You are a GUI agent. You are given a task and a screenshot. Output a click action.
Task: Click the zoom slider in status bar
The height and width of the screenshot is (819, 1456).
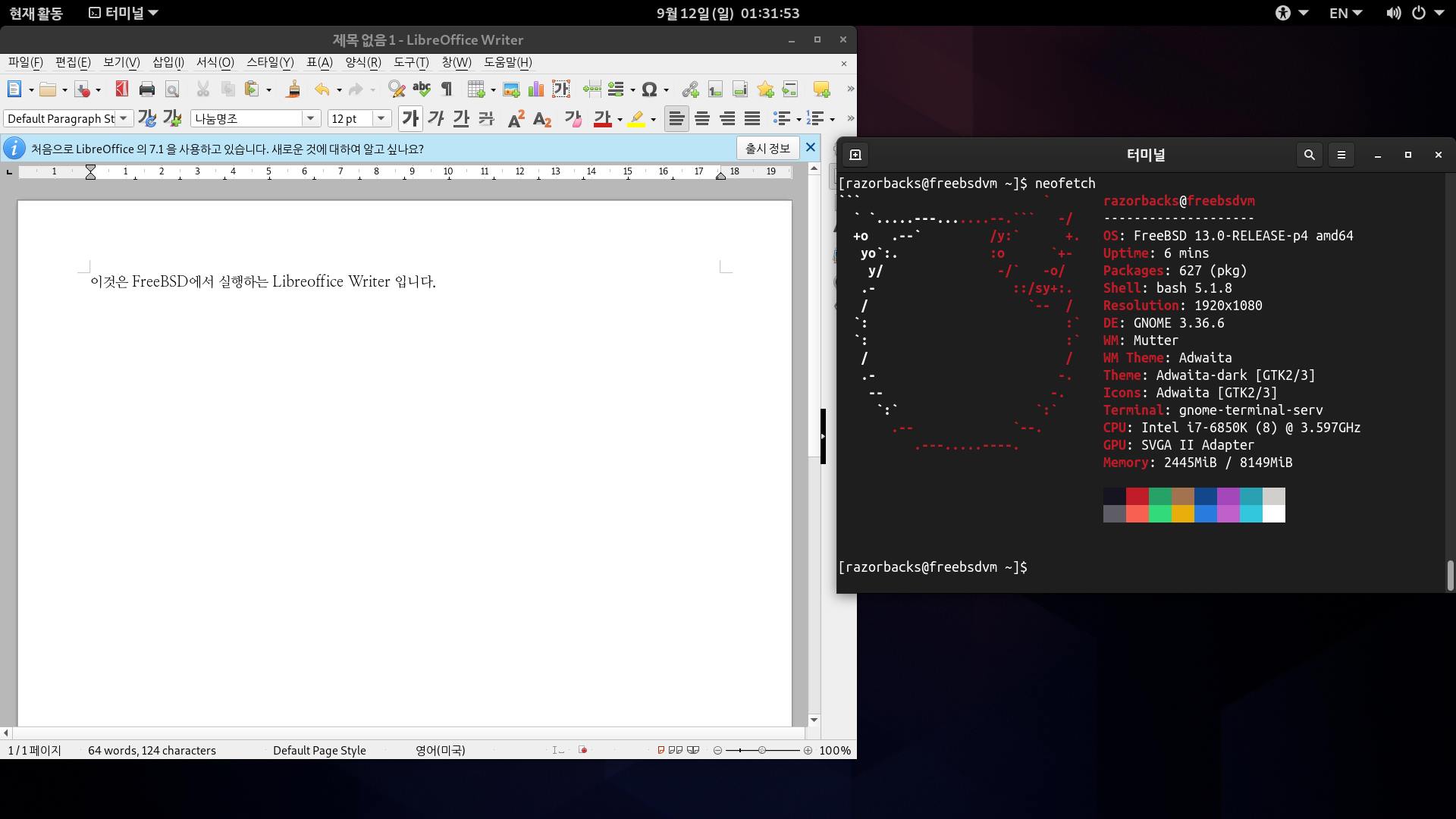click(x=762, y=750)
